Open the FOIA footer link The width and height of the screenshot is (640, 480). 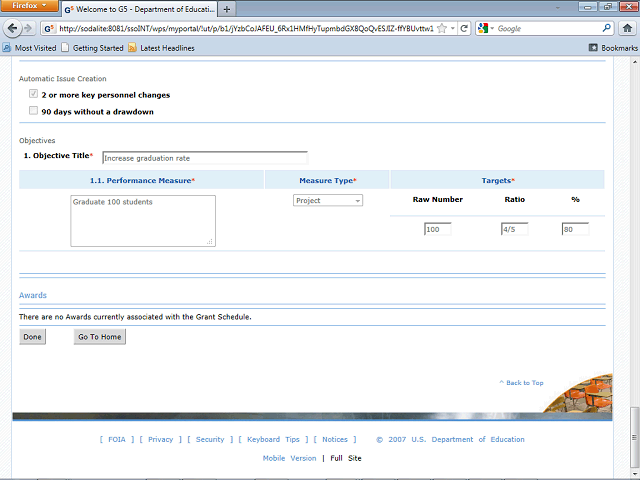coord(117,439)
